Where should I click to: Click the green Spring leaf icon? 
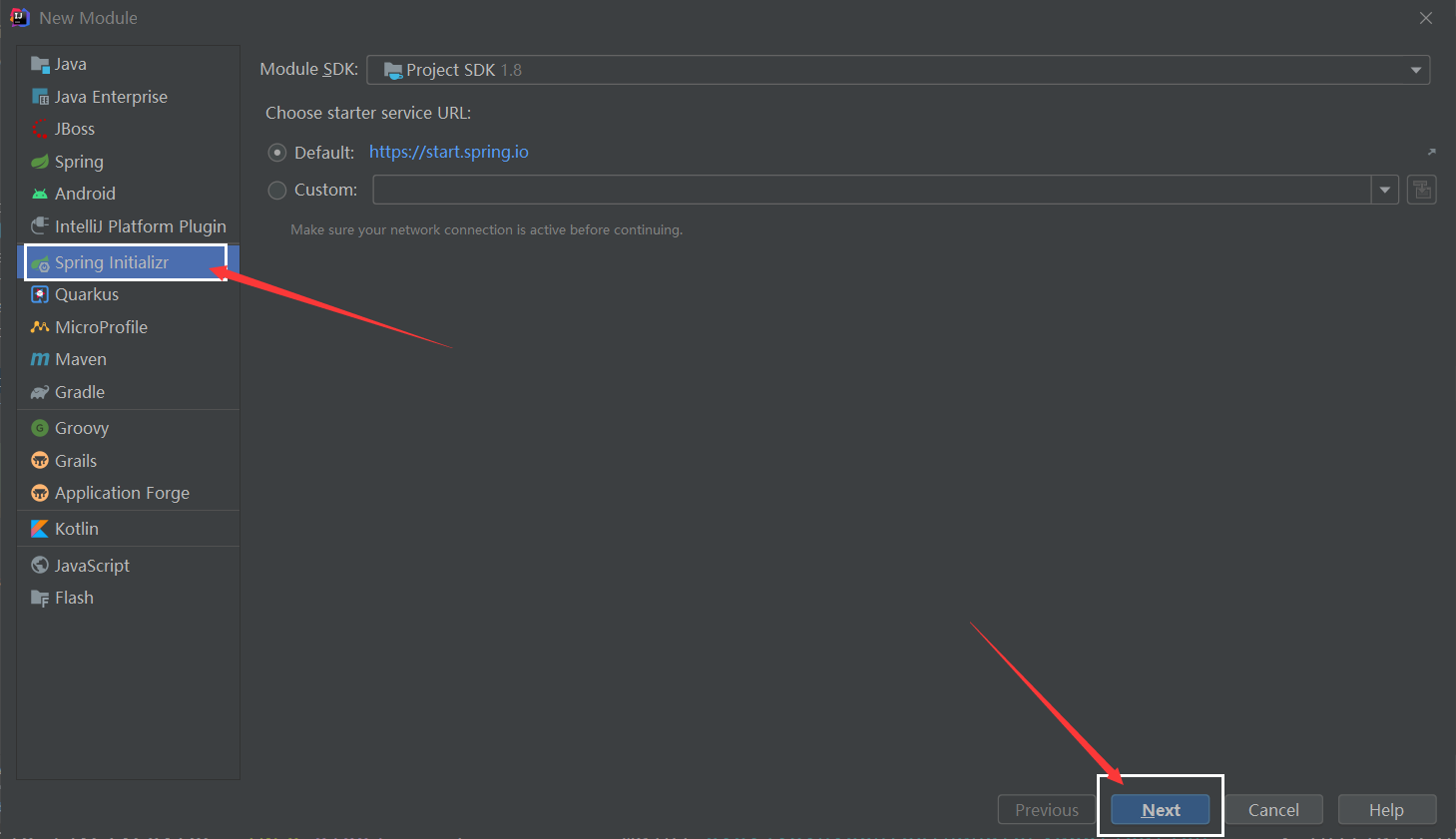point(40,162)
